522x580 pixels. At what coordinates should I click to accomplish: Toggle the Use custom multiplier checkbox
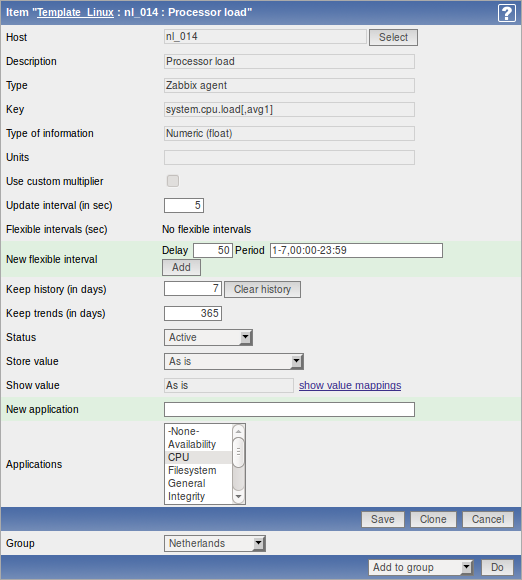coord(173,181)
